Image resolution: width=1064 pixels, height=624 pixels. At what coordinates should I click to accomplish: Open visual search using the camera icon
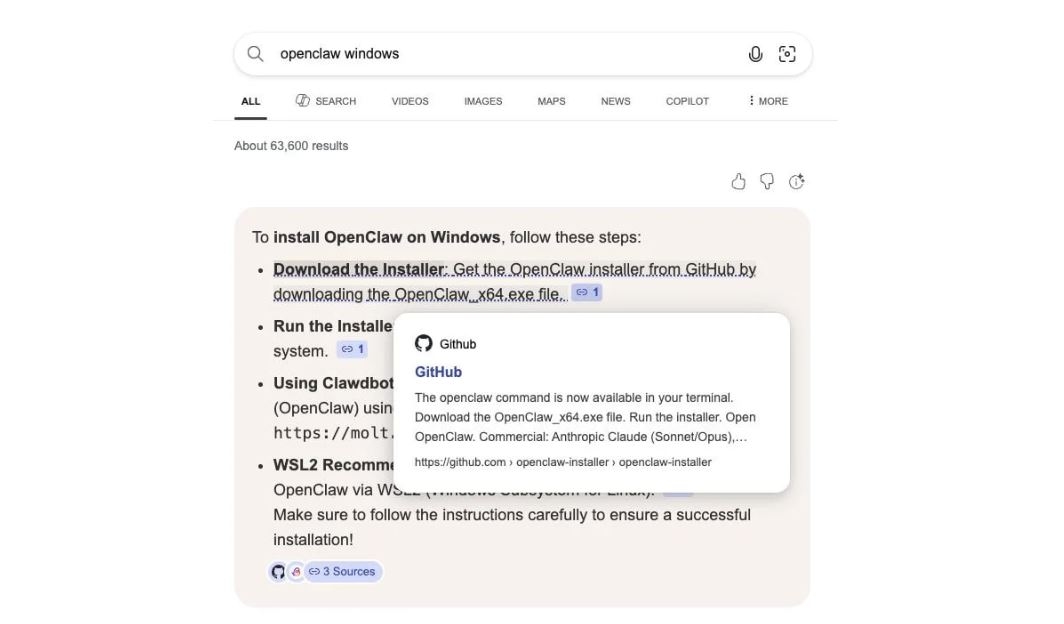(x=787, y=53)
